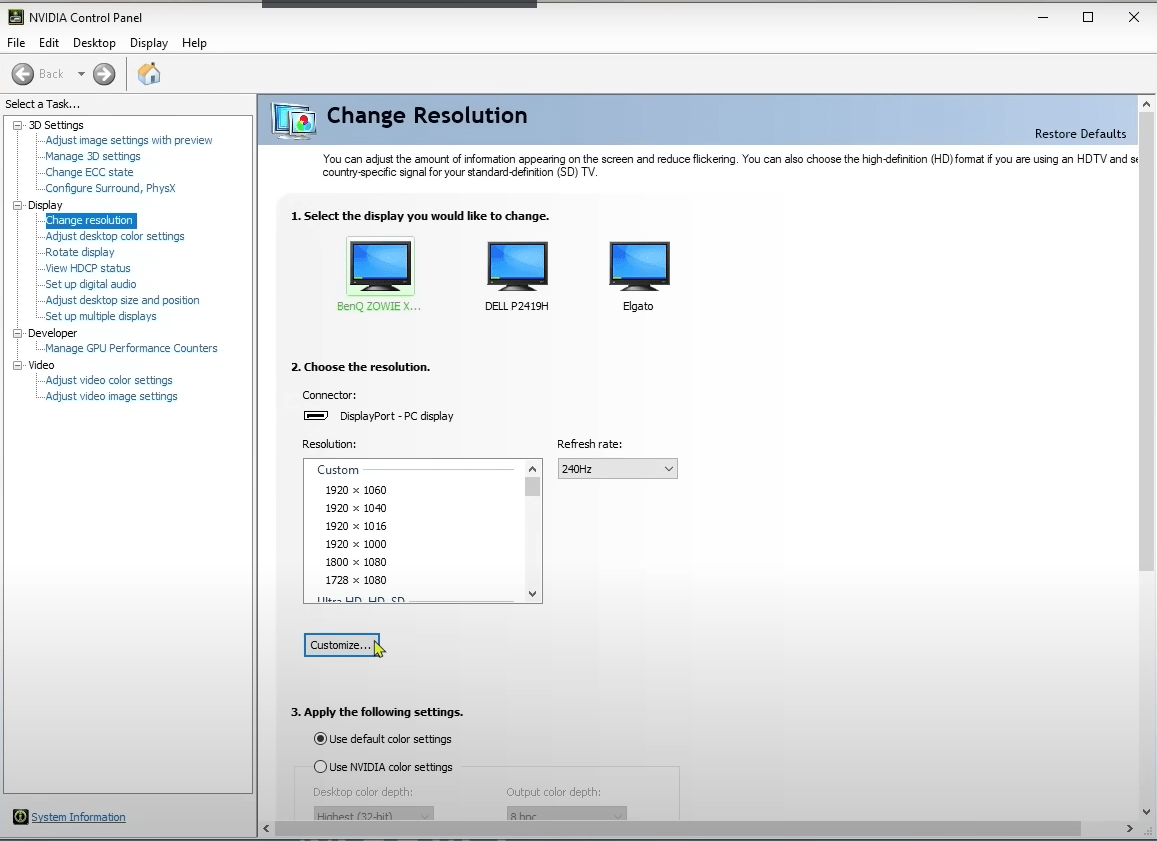Click the Back arrow icon
This screenshot has height=841, width=1157.
(23, 74)
